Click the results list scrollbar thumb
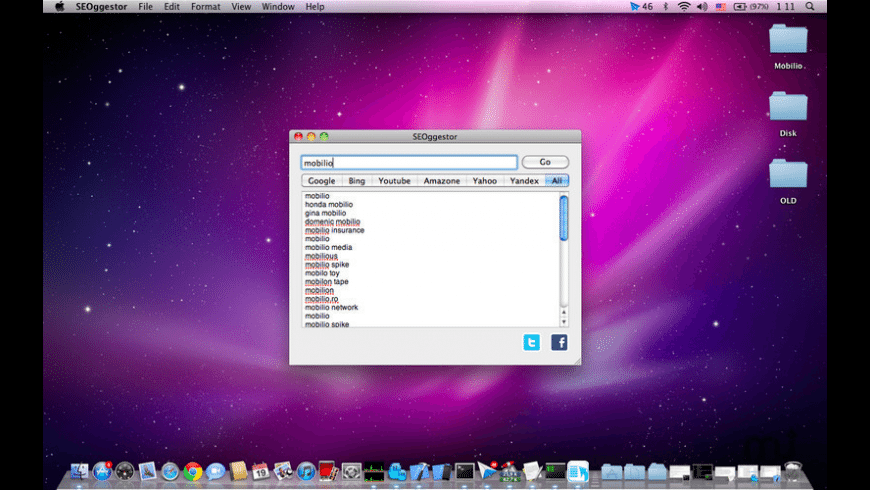 [x=564, y=218]
